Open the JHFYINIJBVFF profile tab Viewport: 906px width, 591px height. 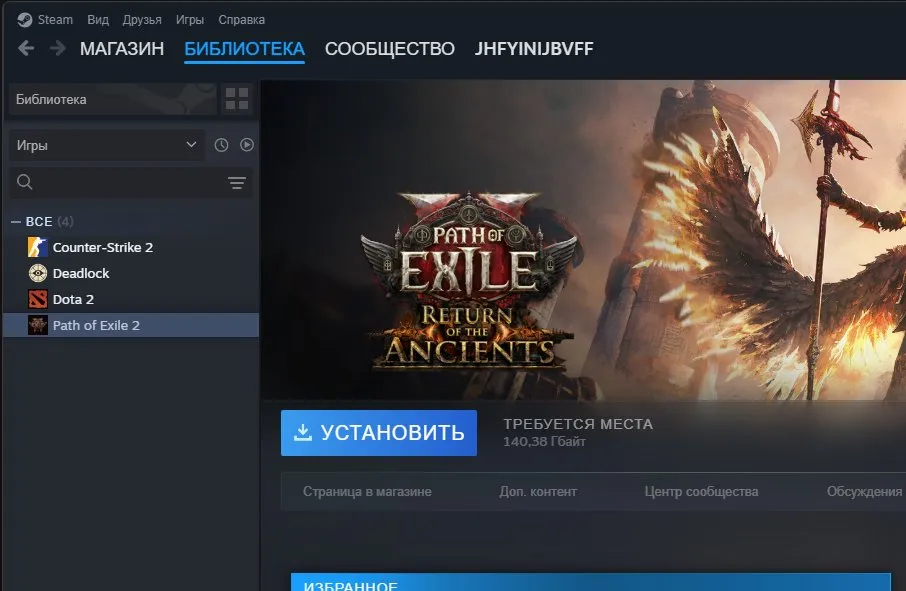pos(534,49)
